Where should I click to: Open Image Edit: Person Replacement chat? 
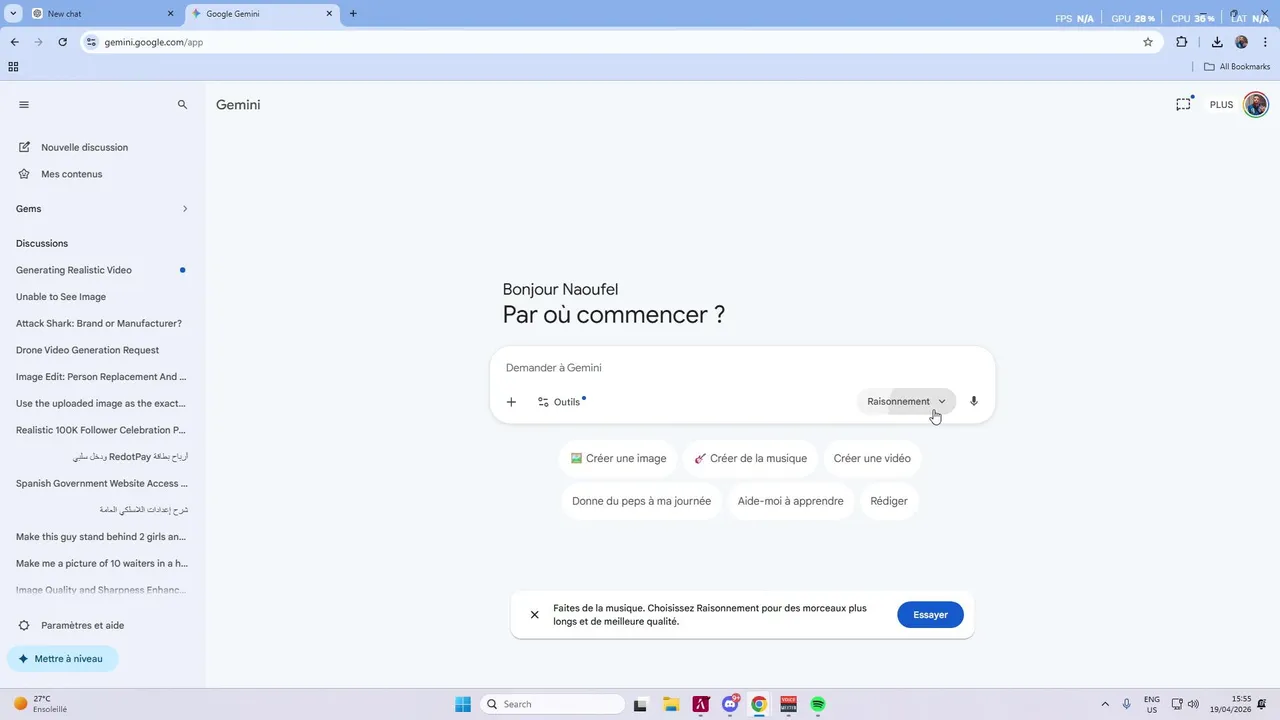pos(100,377)
